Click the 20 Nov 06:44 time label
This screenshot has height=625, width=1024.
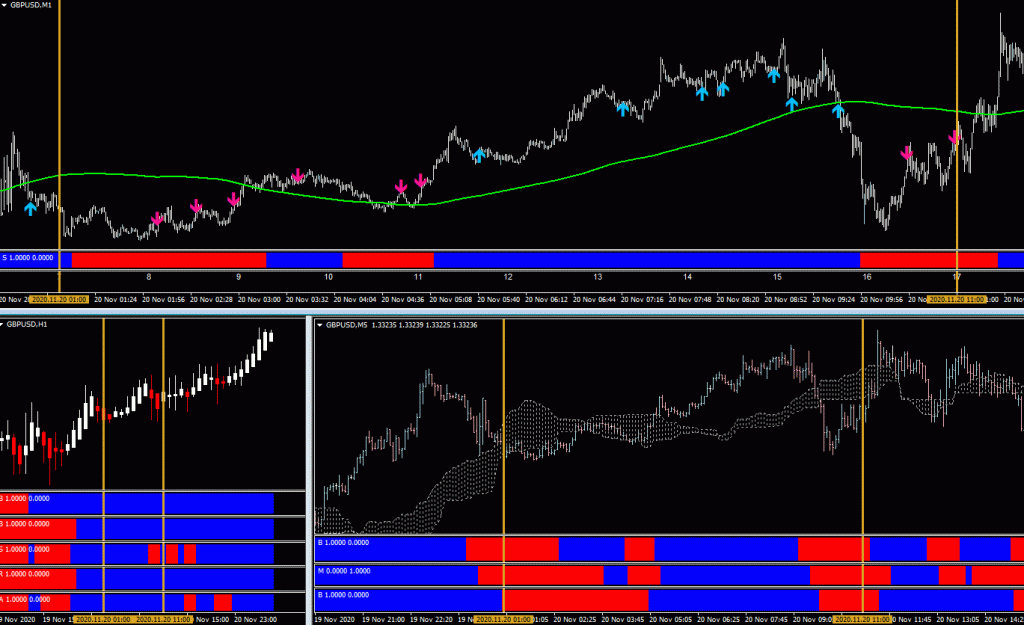click(594, 300)
